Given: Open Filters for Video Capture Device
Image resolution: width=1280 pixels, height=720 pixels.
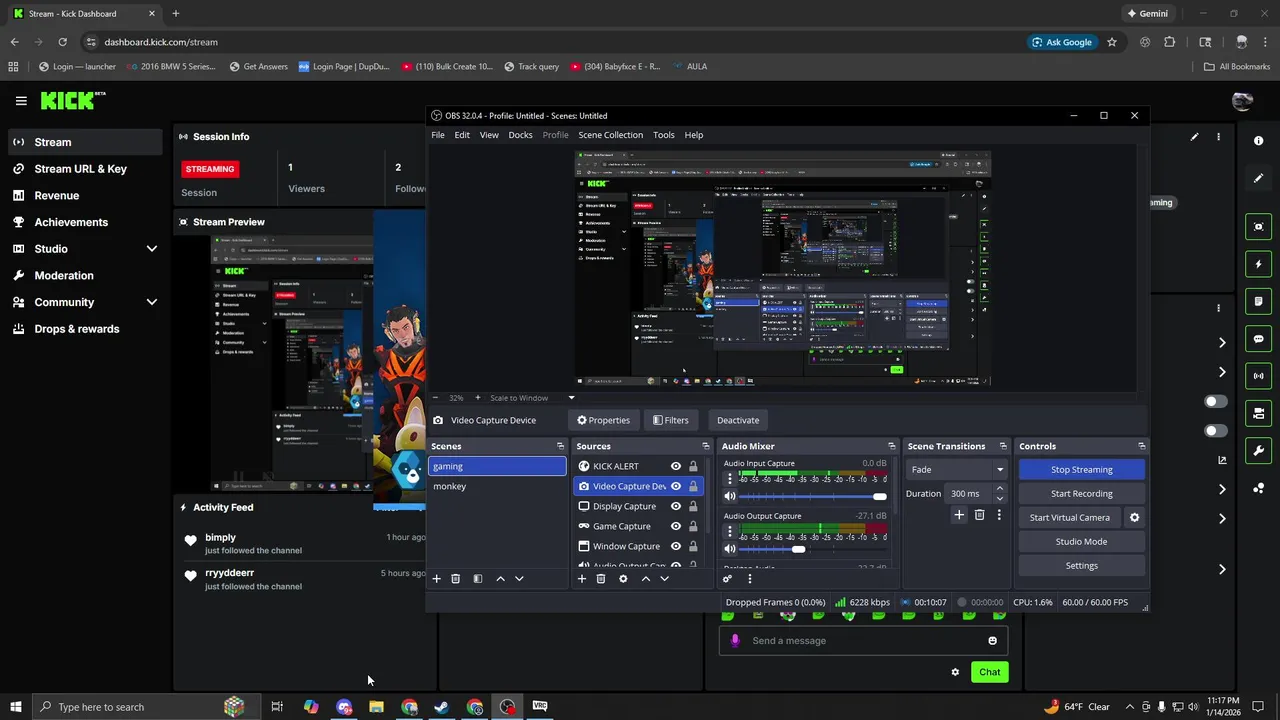Looking at the screenshot, I should point(670,420).
